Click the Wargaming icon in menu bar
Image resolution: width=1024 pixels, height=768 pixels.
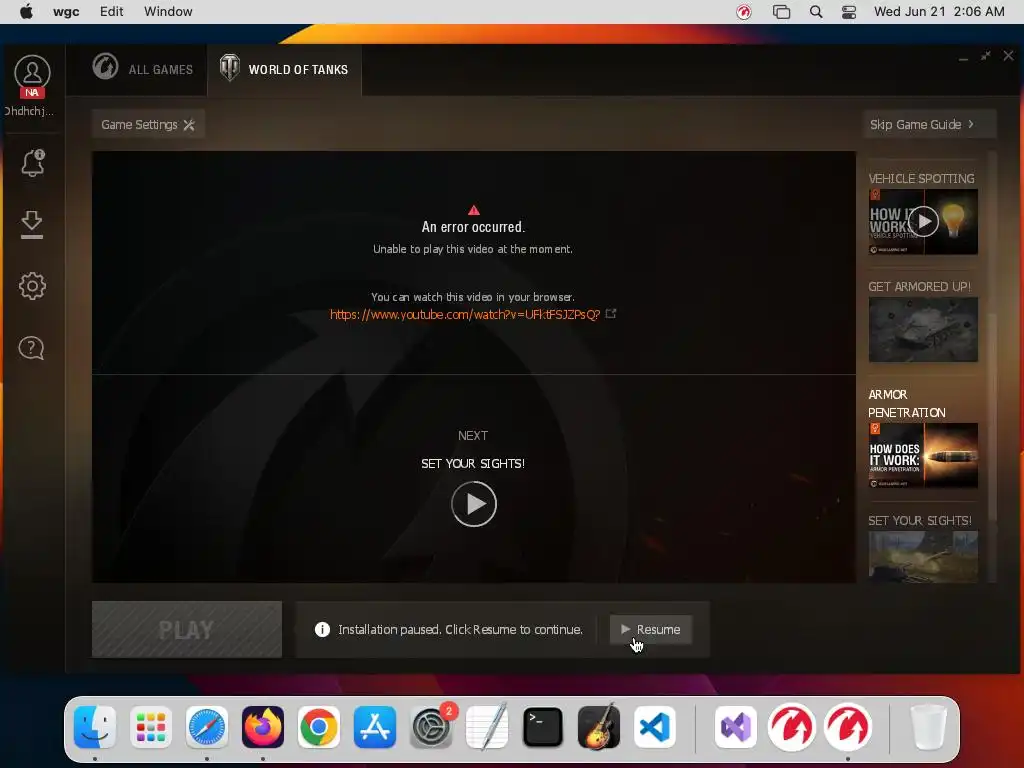tap(744, 12)
